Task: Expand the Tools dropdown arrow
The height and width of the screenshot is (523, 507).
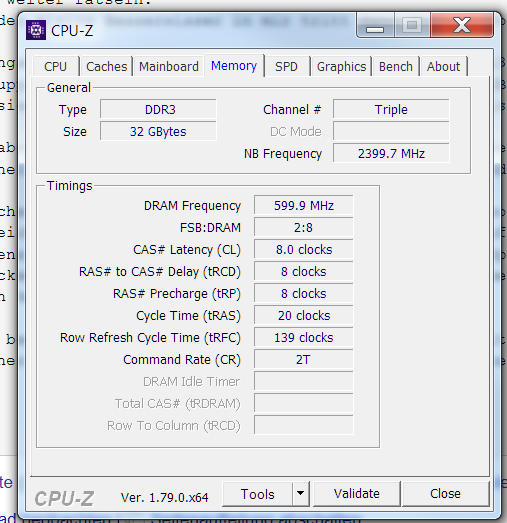Action: pyautogui.click(x=301, y=494)
